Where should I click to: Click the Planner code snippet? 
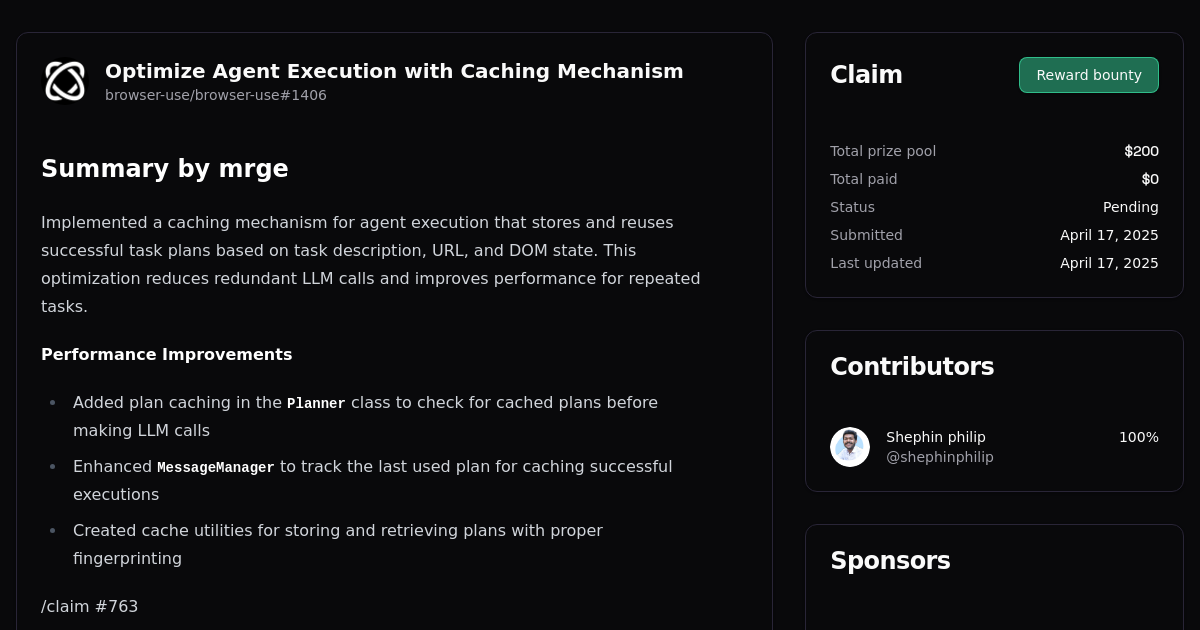click(x=316, y=403)
